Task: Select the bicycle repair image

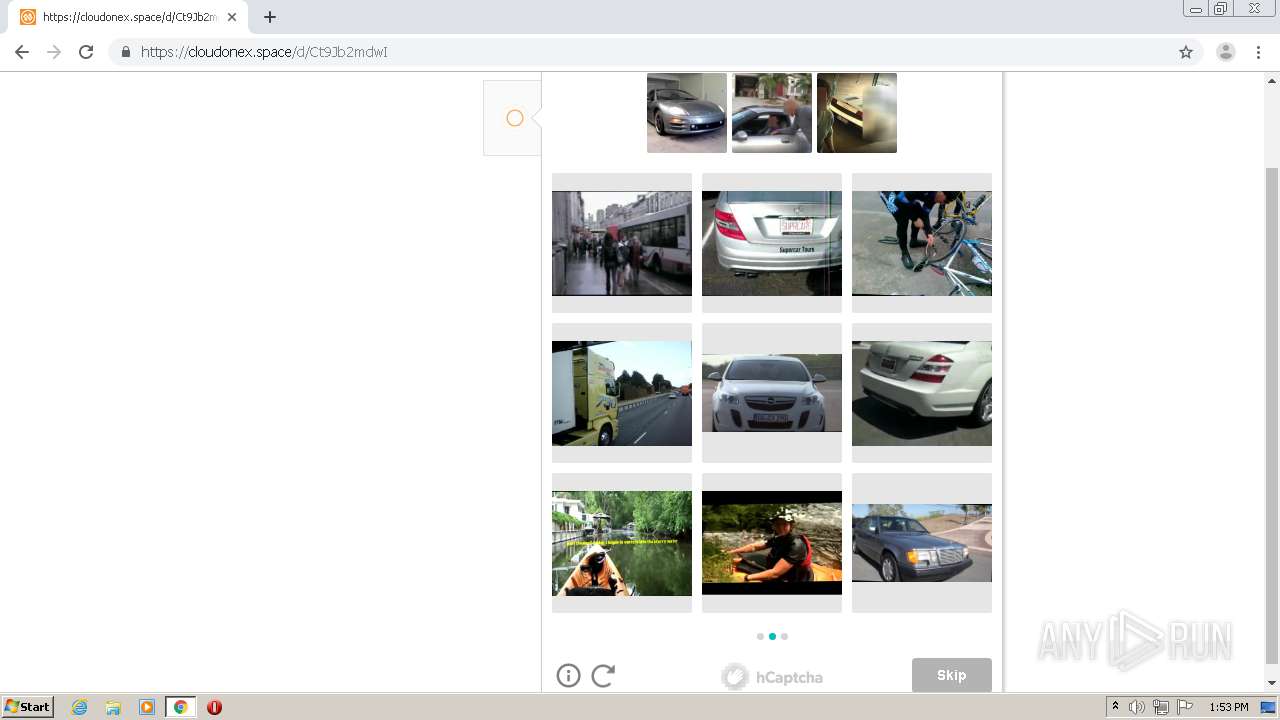Action: (922, 243)
